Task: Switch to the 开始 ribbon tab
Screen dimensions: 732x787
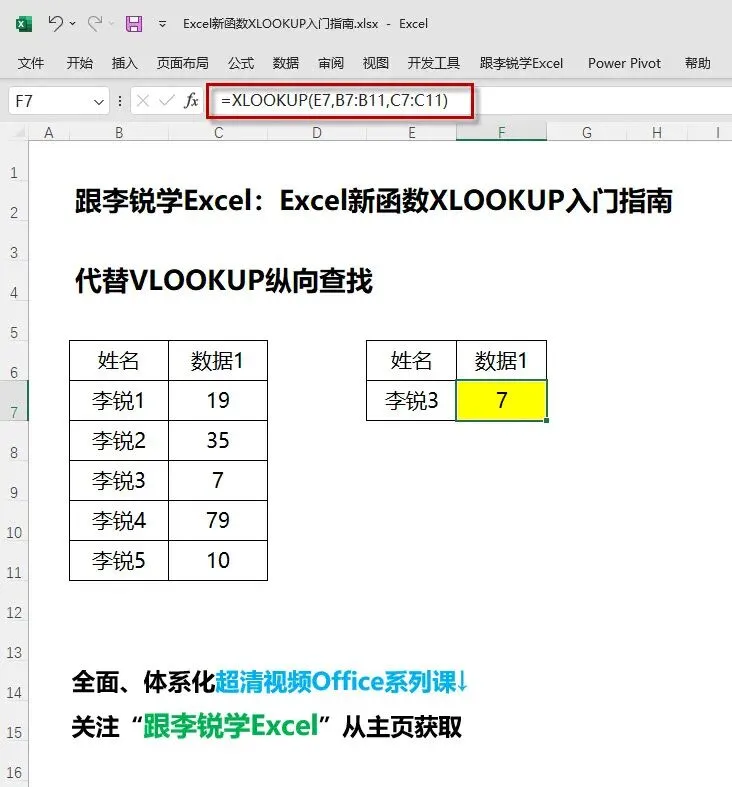Action: (x=79, y=63)
